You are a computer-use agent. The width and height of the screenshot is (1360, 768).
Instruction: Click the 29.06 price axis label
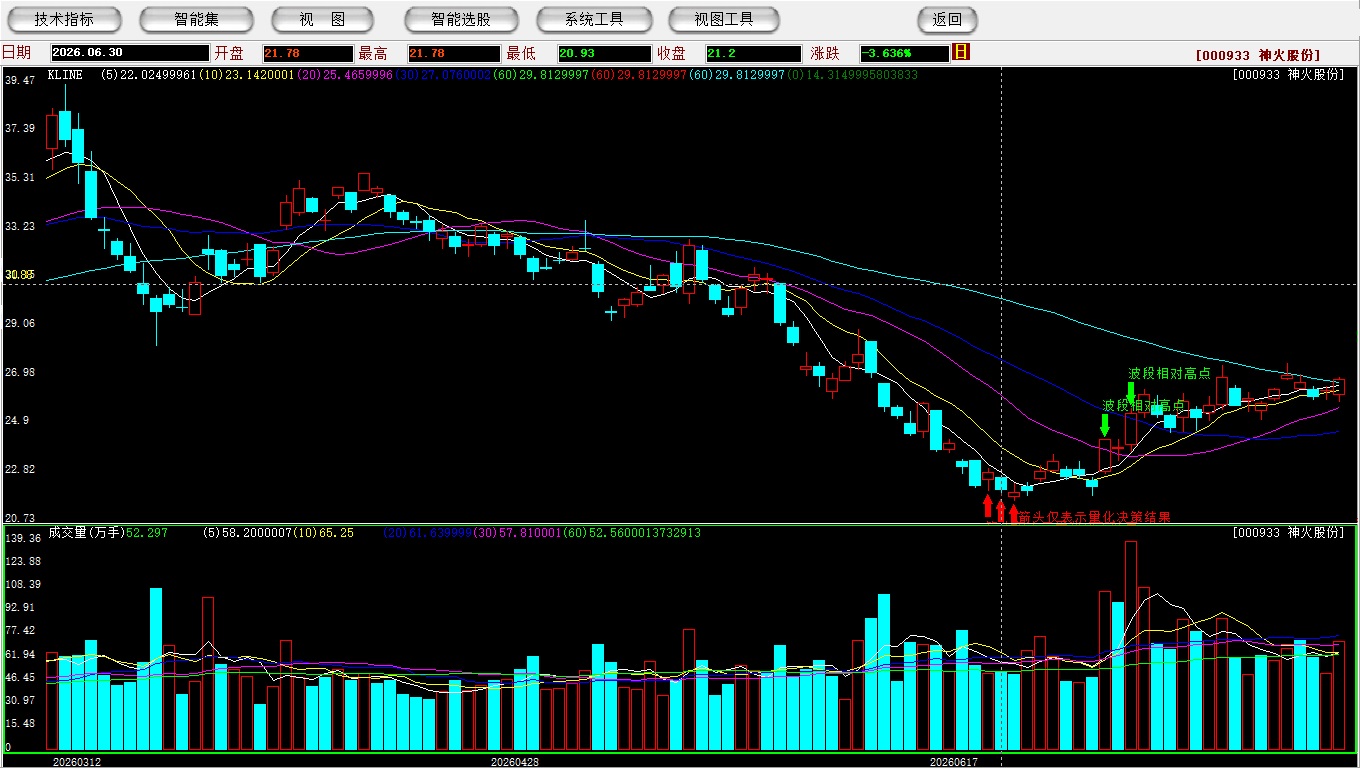(20, 323)
